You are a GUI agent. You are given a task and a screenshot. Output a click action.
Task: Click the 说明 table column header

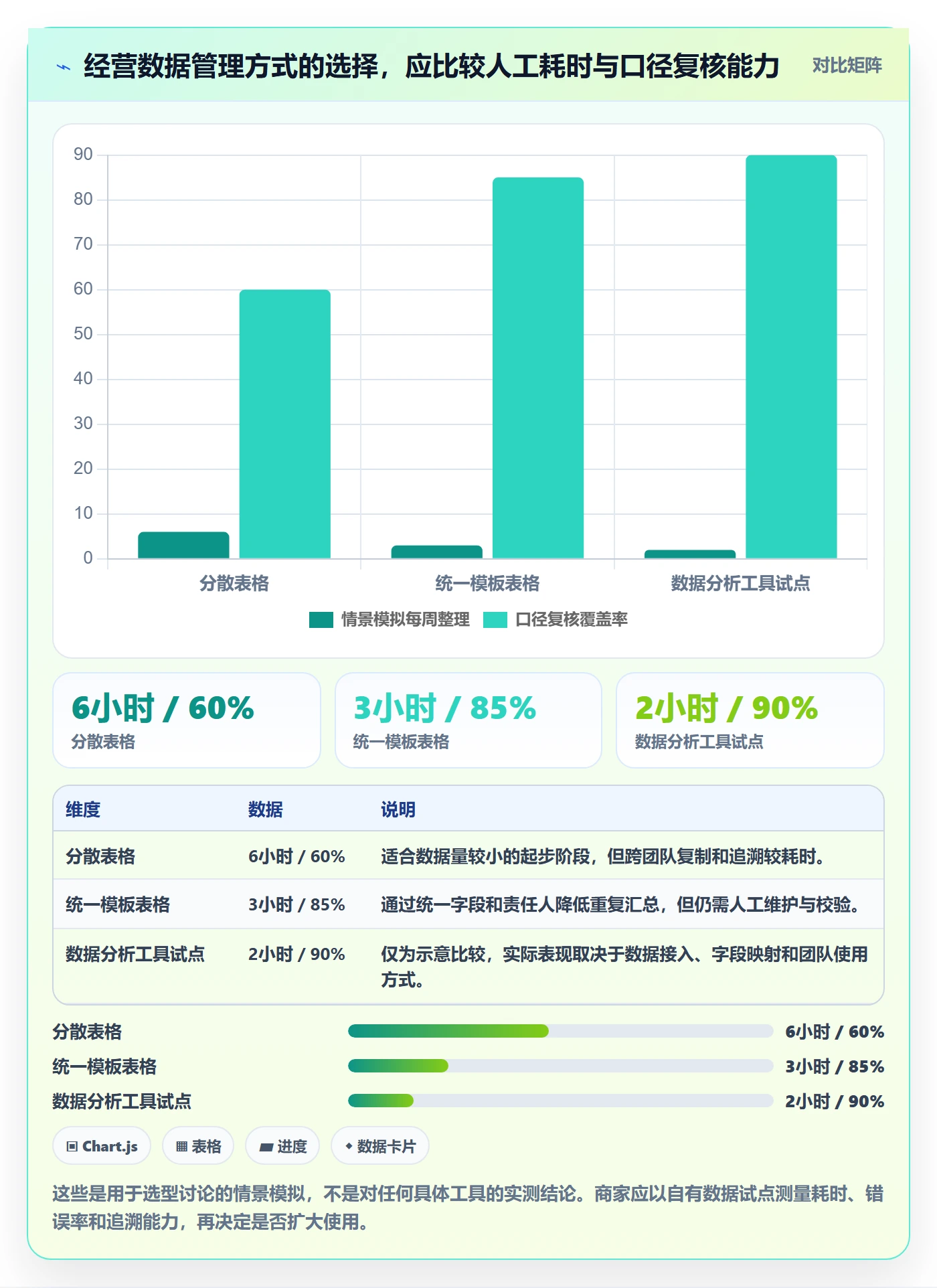tap(398, 809)
